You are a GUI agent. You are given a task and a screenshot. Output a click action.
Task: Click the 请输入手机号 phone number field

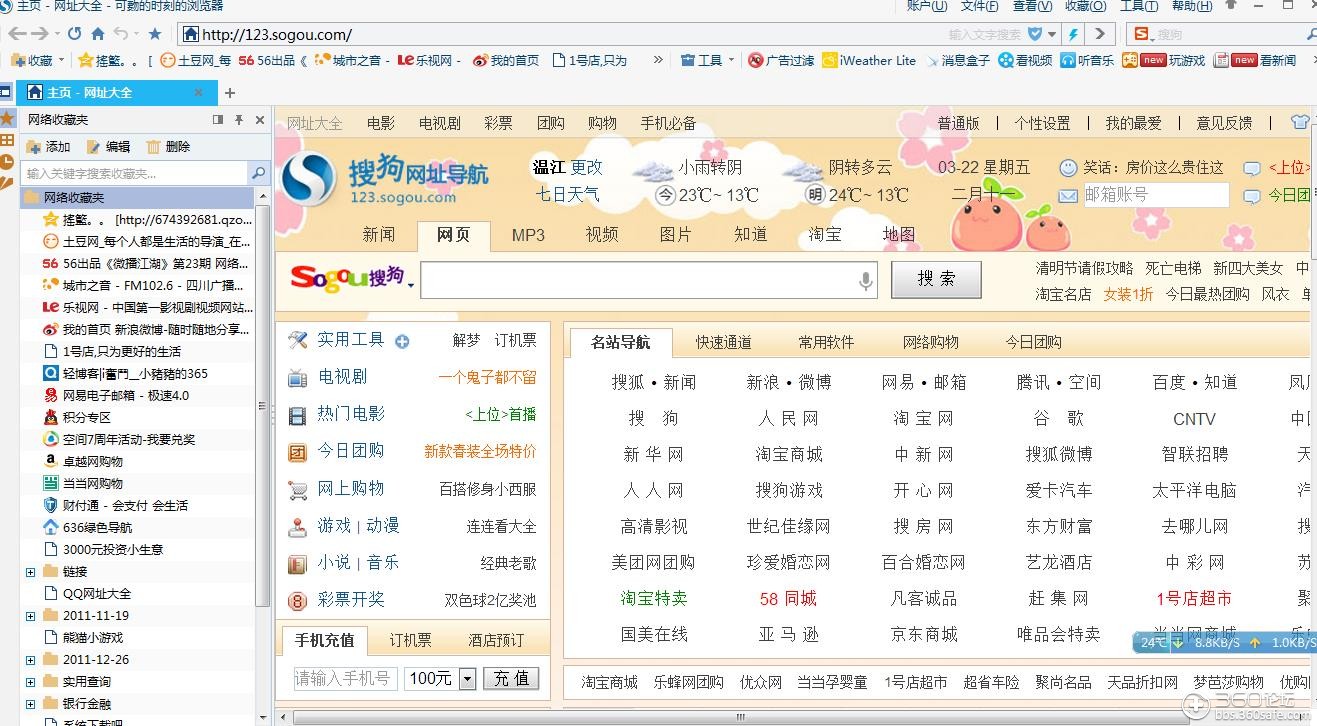tap(346, 678)
